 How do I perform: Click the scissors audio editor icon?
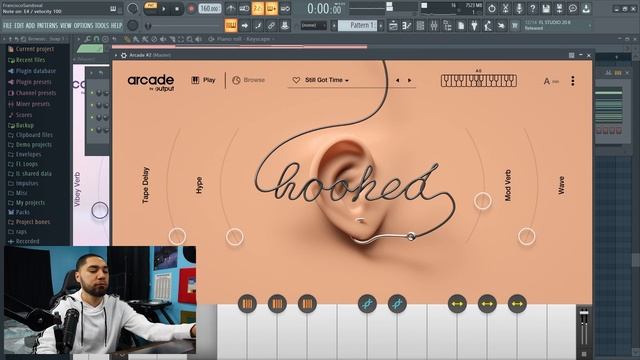coord(505,8)
